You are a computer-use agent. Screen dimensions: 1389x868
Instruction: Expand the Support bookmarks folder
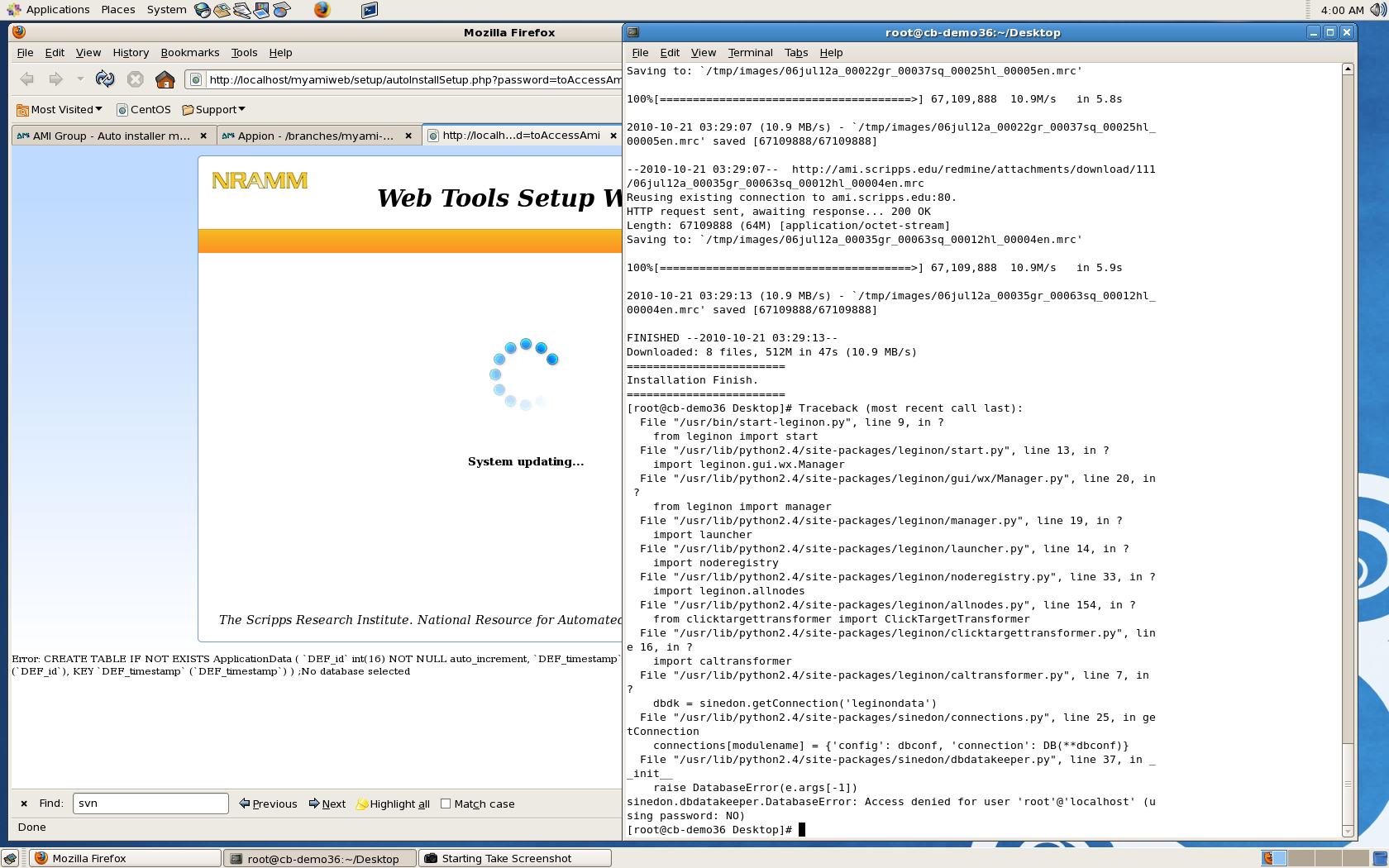(x=214, y=109)
